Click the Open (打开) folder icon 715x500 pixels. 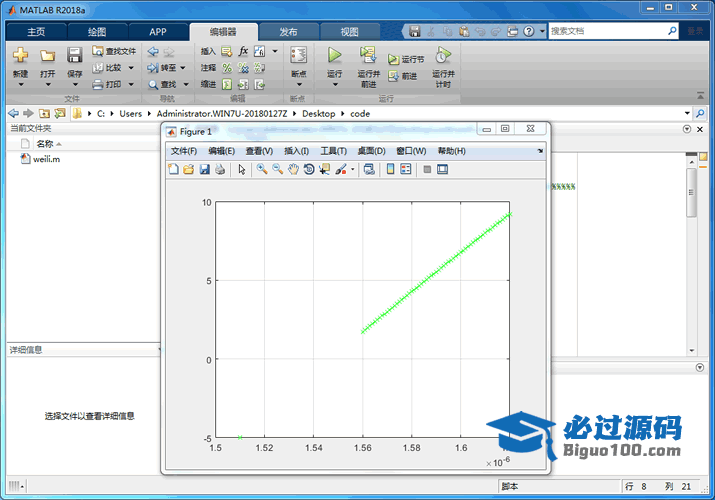click(47, 55)
